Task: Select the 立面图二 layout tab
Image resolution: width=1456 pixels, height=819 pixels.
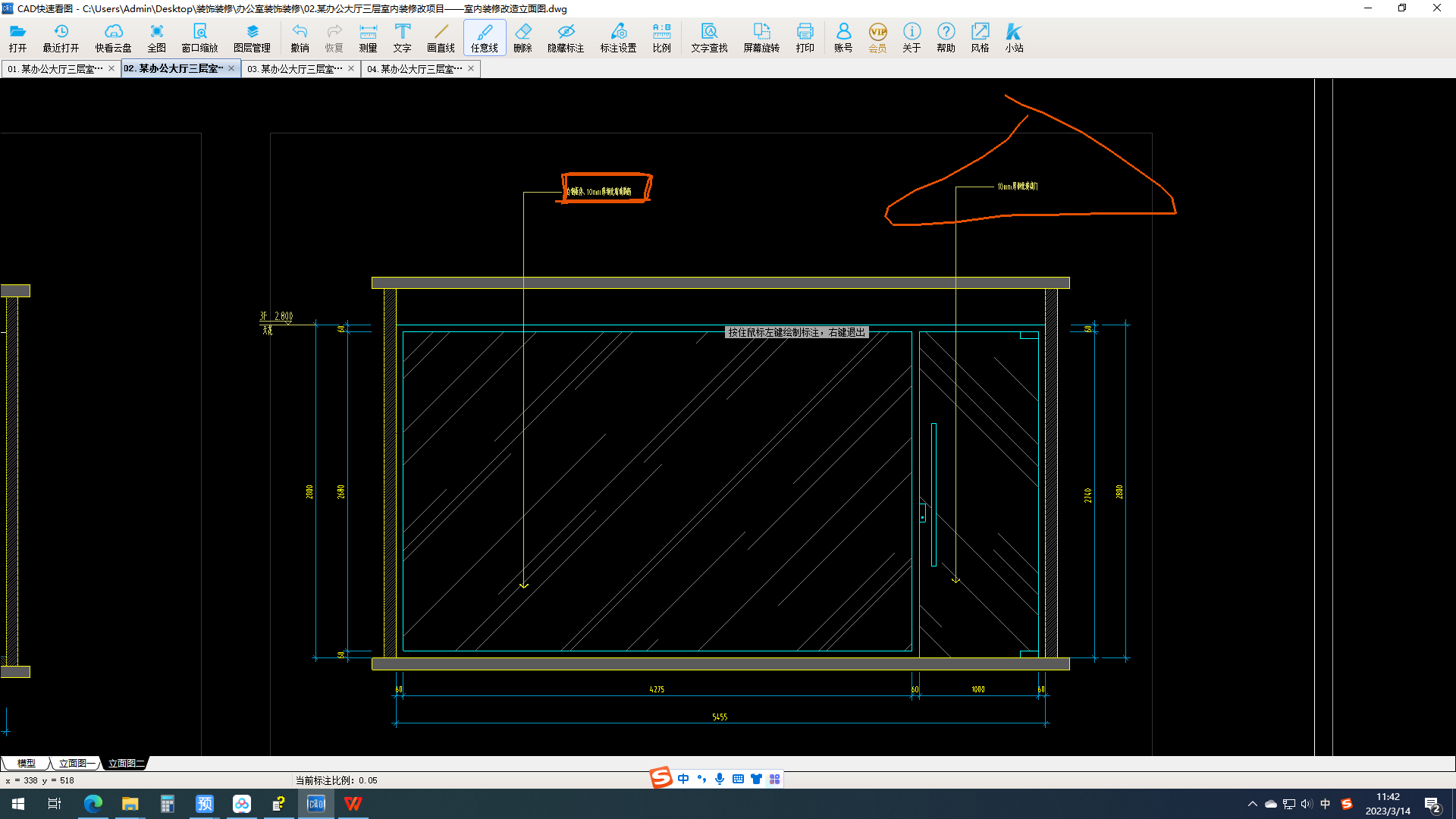Action: (x=125, y=764)
